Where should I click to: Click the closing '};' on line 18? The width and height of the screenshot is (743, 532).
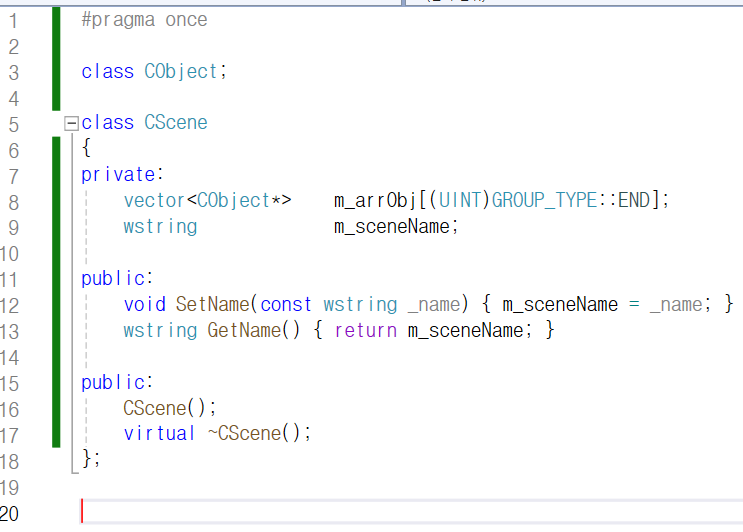(91, 459)
